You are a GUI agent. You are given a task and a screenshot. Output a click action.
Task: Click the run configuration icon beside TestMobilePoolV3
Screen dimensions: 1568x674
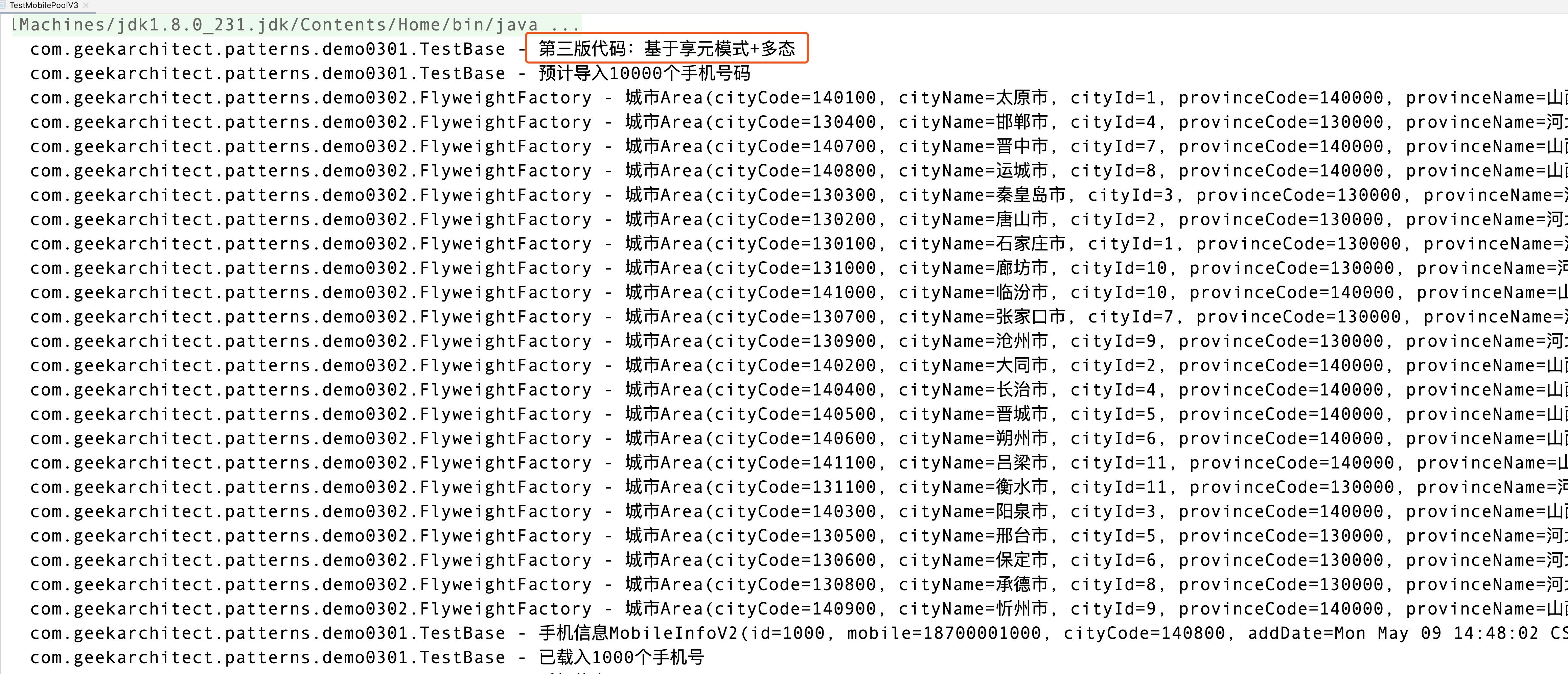click(3, 5)
